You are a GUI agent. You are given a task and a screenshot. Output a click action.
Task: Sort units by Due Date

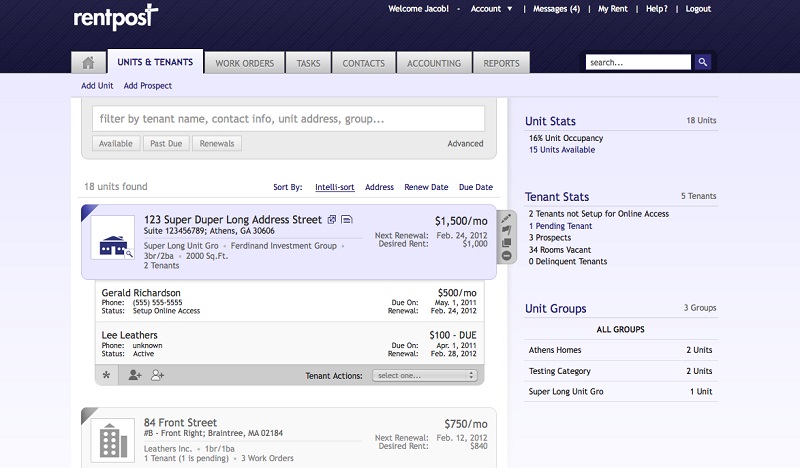(x=476, y=187)
